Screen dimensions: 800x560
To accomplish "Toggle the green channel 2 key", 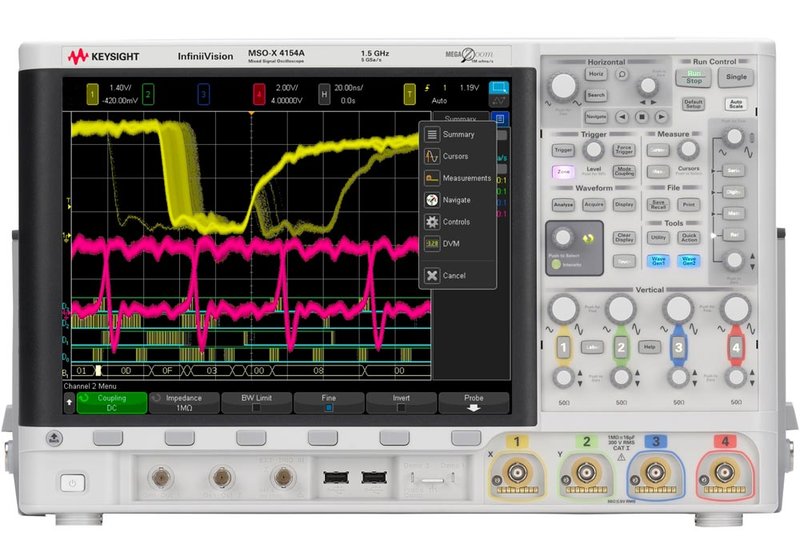I will [621, 348].
